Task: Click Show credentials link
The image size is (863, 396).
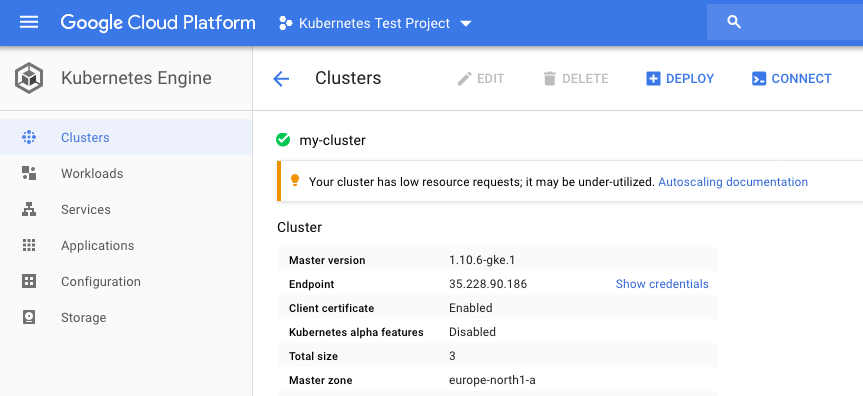Action: [662, 284]
